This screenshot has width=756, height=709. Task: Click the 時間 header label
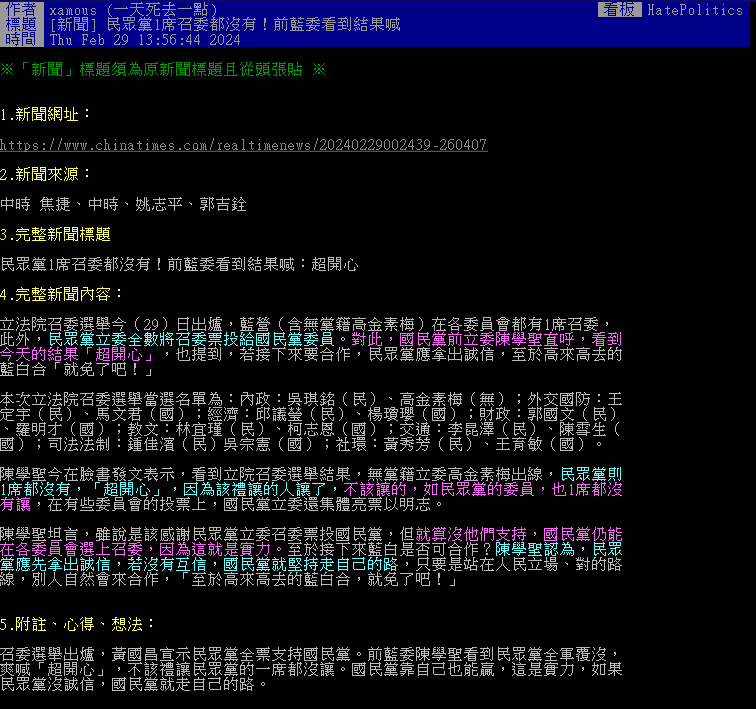[x=21, y=39]
